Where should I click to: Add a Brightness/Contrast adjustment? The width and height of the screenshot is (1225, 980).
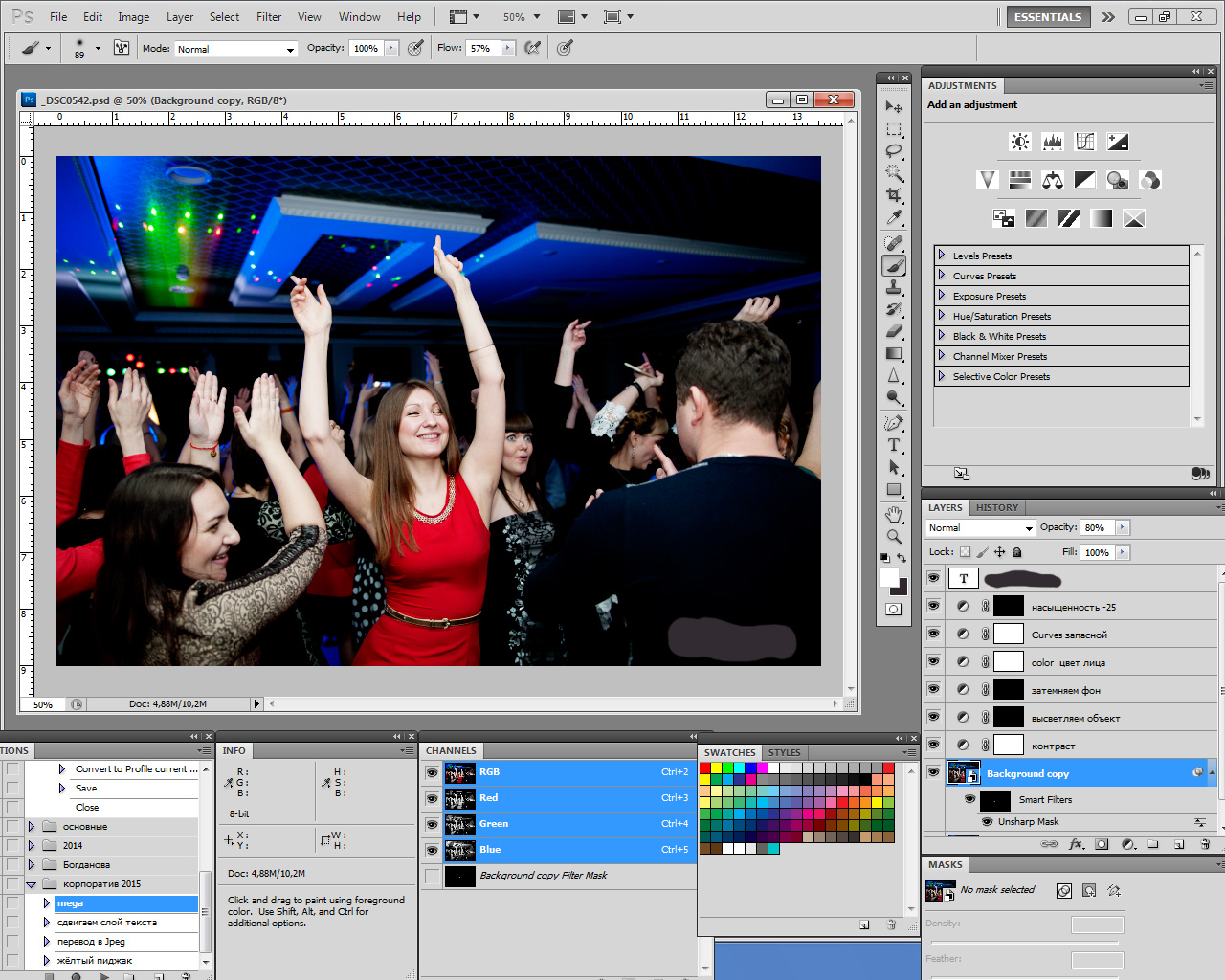1020,142
